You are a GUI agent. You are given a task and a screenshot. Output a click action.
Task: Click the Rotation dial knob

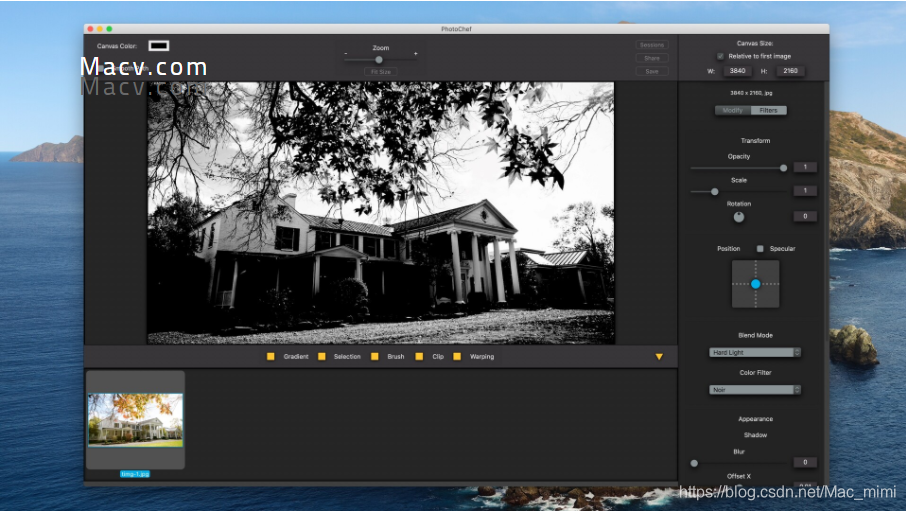738,217
